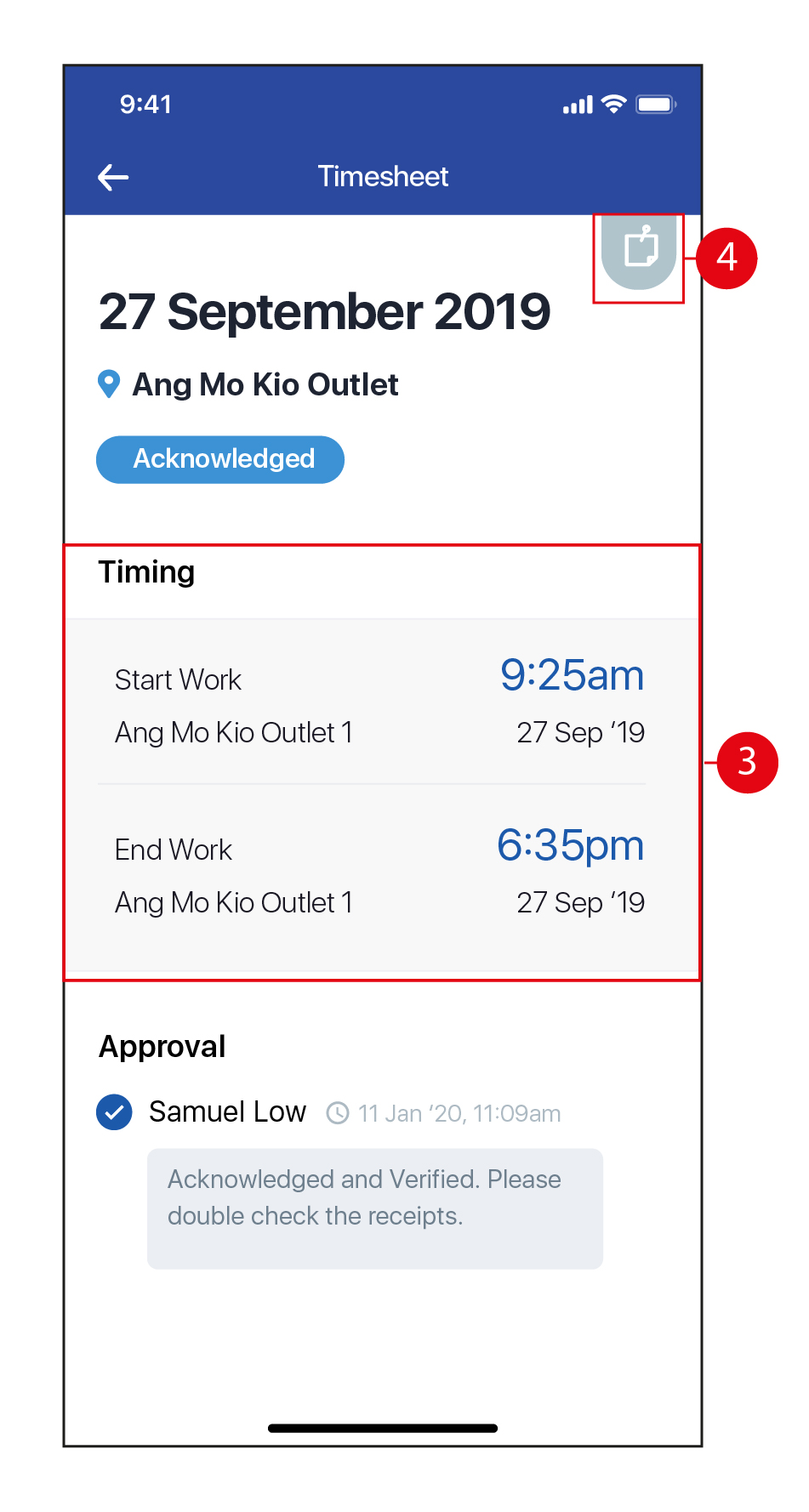
Task: Tap the clock icon beside approval time
Action: [x=338, y=1113]
